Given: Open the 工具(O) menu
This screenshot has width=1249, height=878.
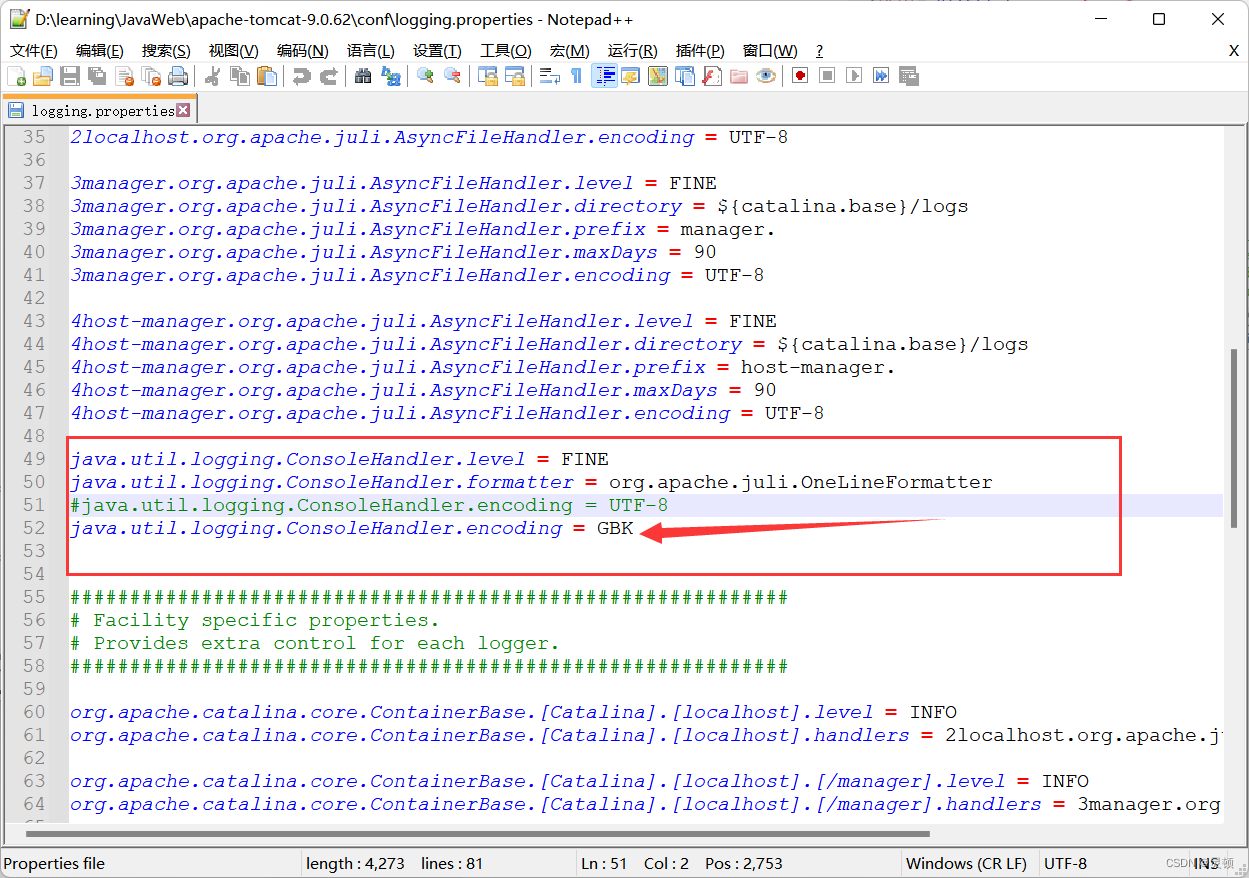Looking at the screenshot, I should point(505,50).
